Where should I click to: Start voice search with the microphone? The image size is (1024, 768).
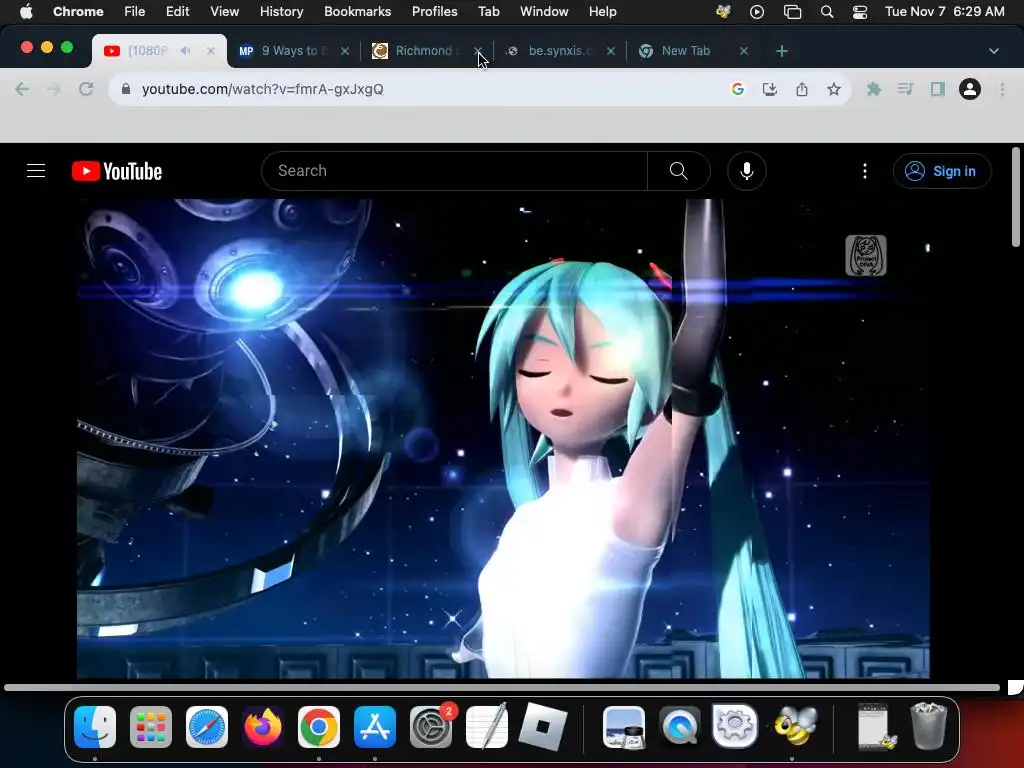(746, 171)
